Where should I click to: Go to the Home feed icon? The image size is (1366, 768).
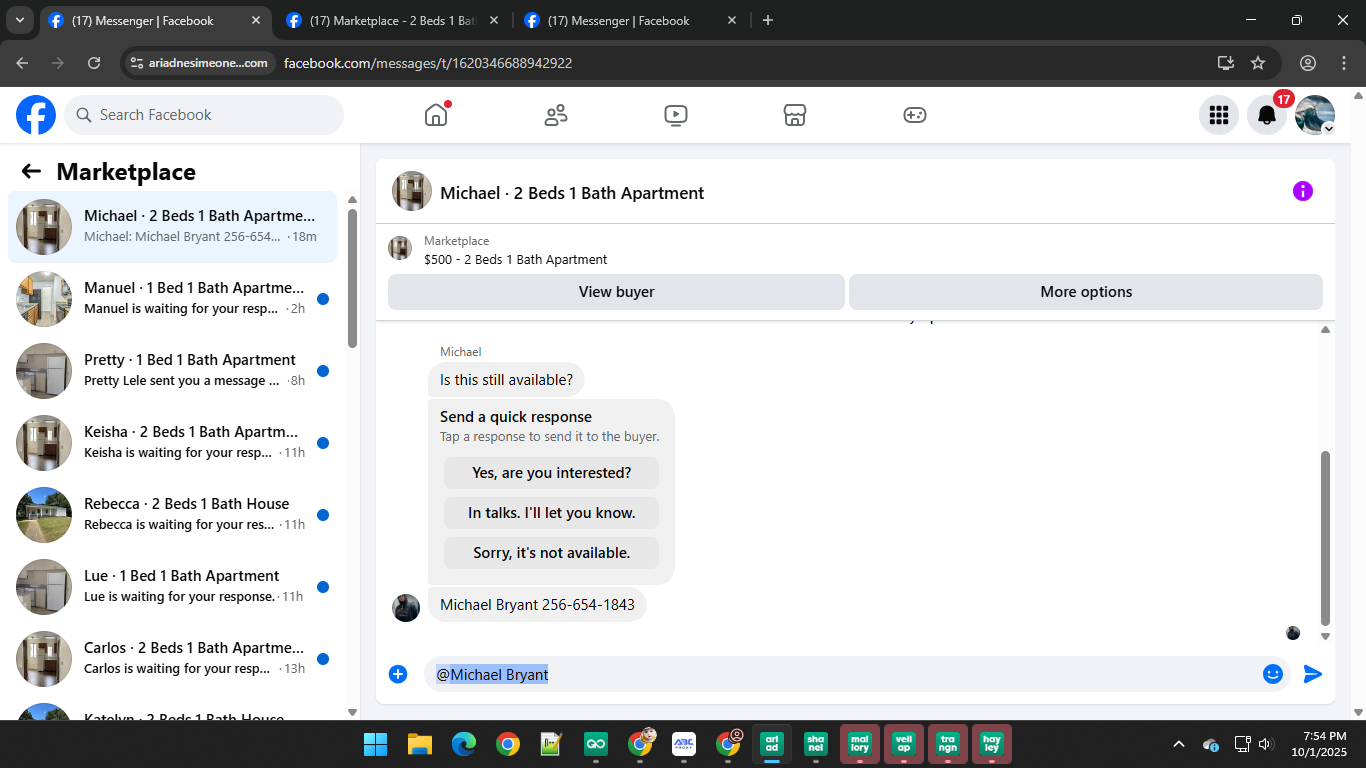[436, 115]
